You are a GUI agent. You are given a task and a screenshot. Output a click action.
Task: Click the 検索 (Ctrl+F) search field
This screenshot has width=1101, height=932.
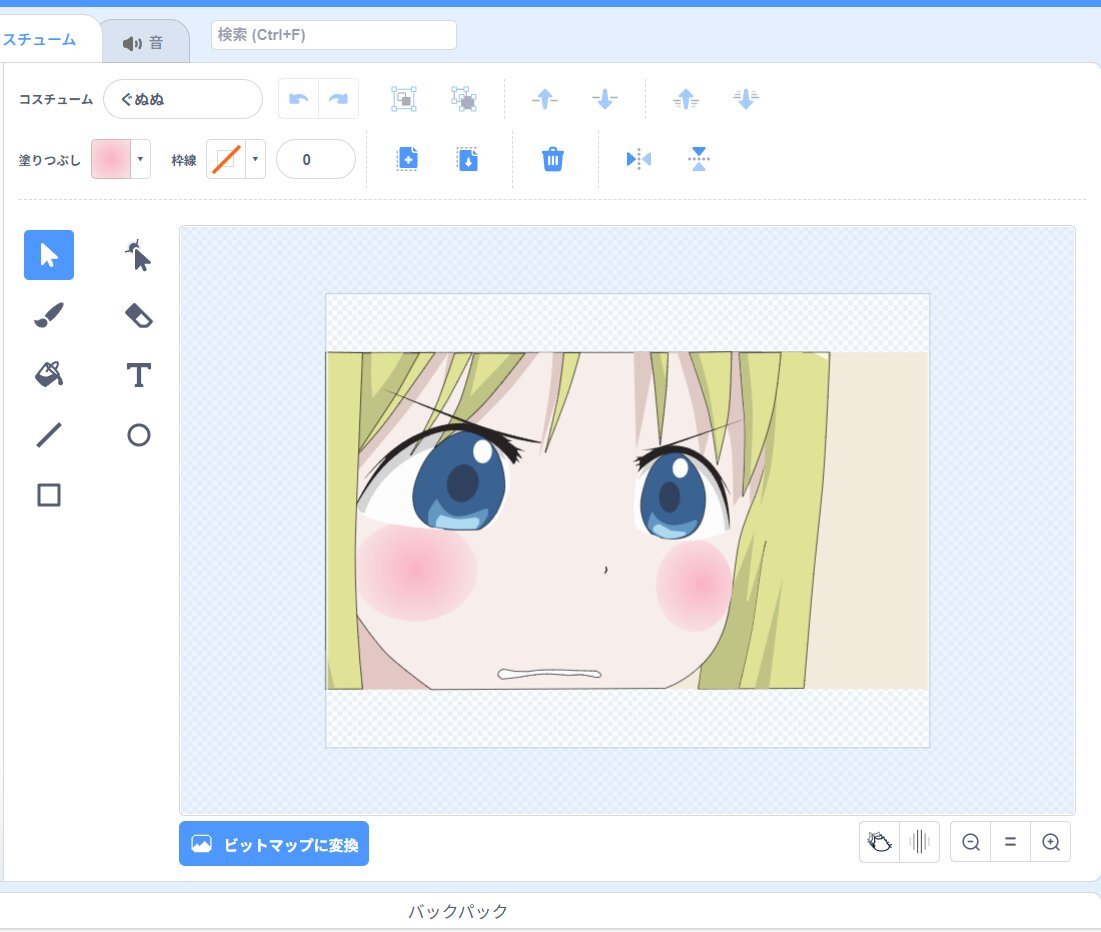click(334, 35)
